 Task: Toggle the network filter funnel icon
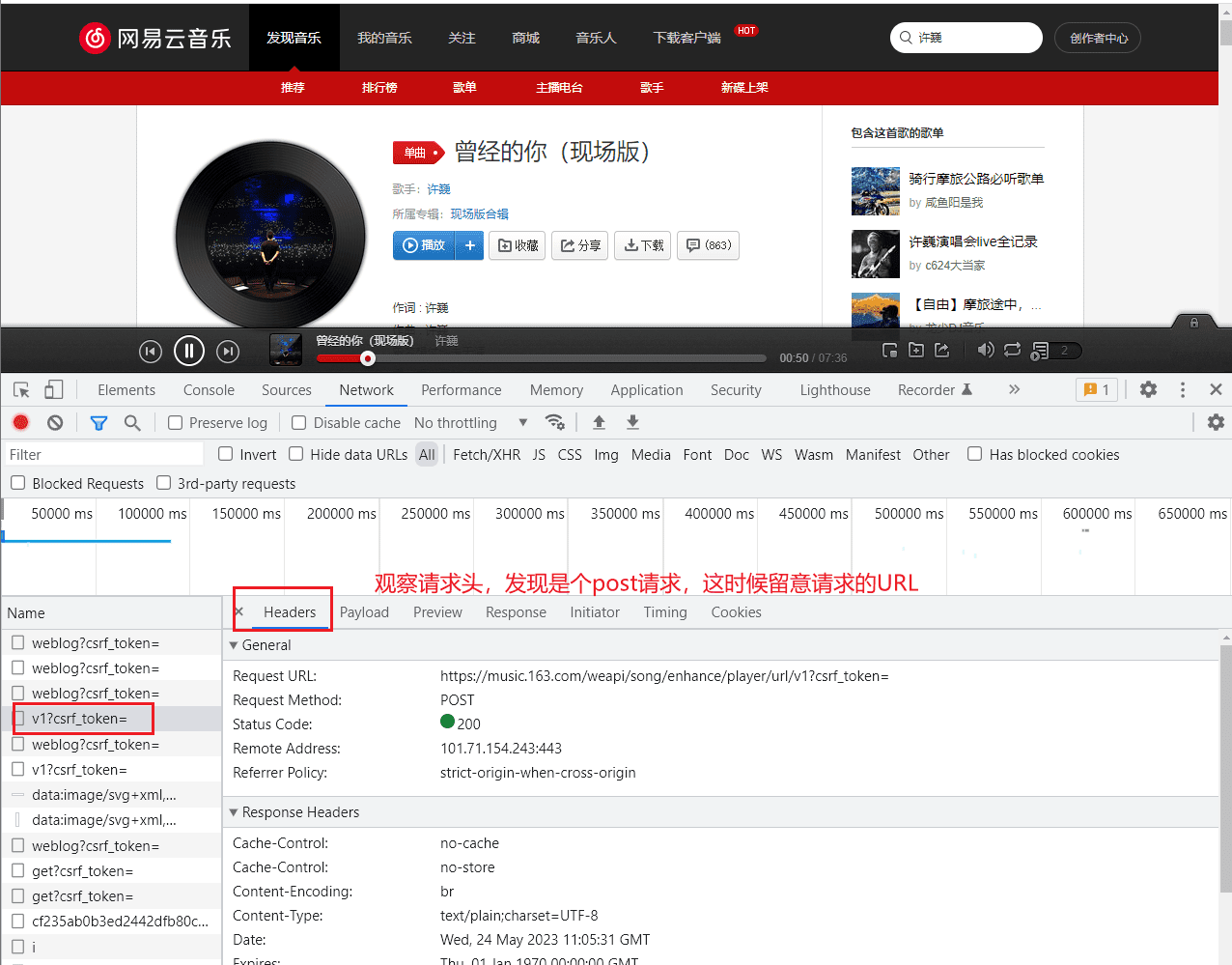[x=98, y=423]
